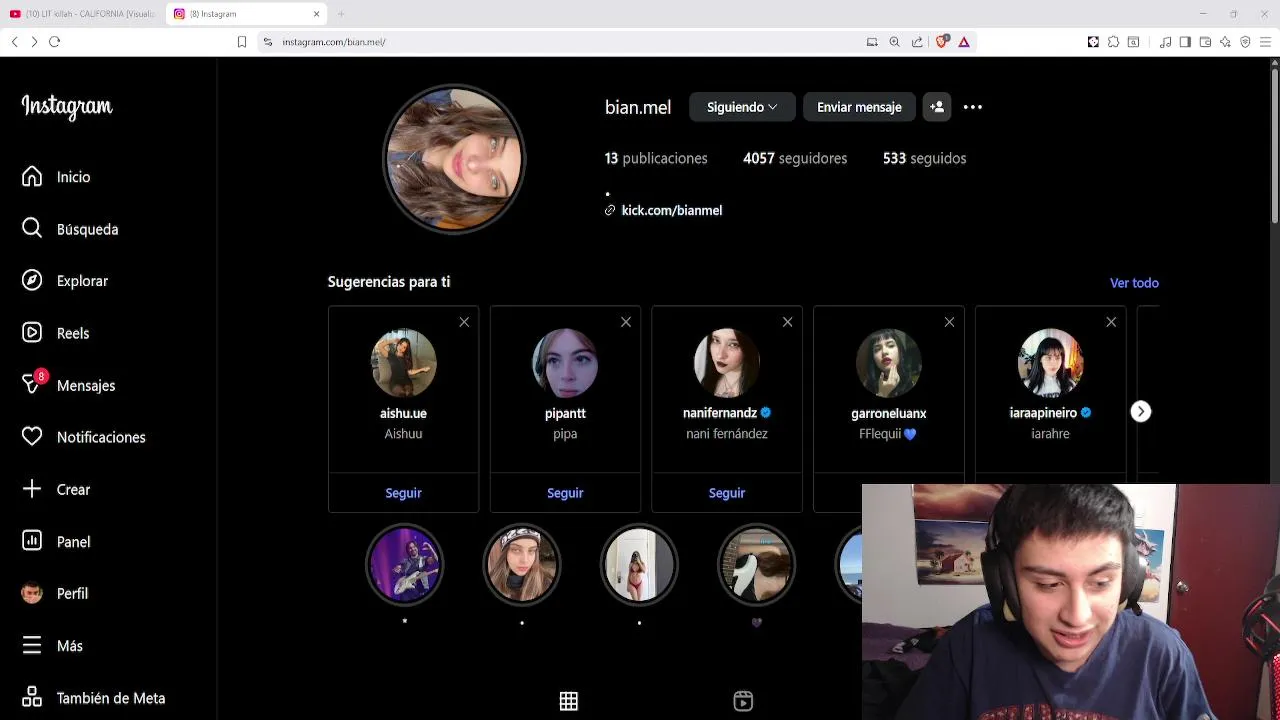Dismiss the nanifernandz suggestion card
This screenshot has height=720, width=1280.
788,322
